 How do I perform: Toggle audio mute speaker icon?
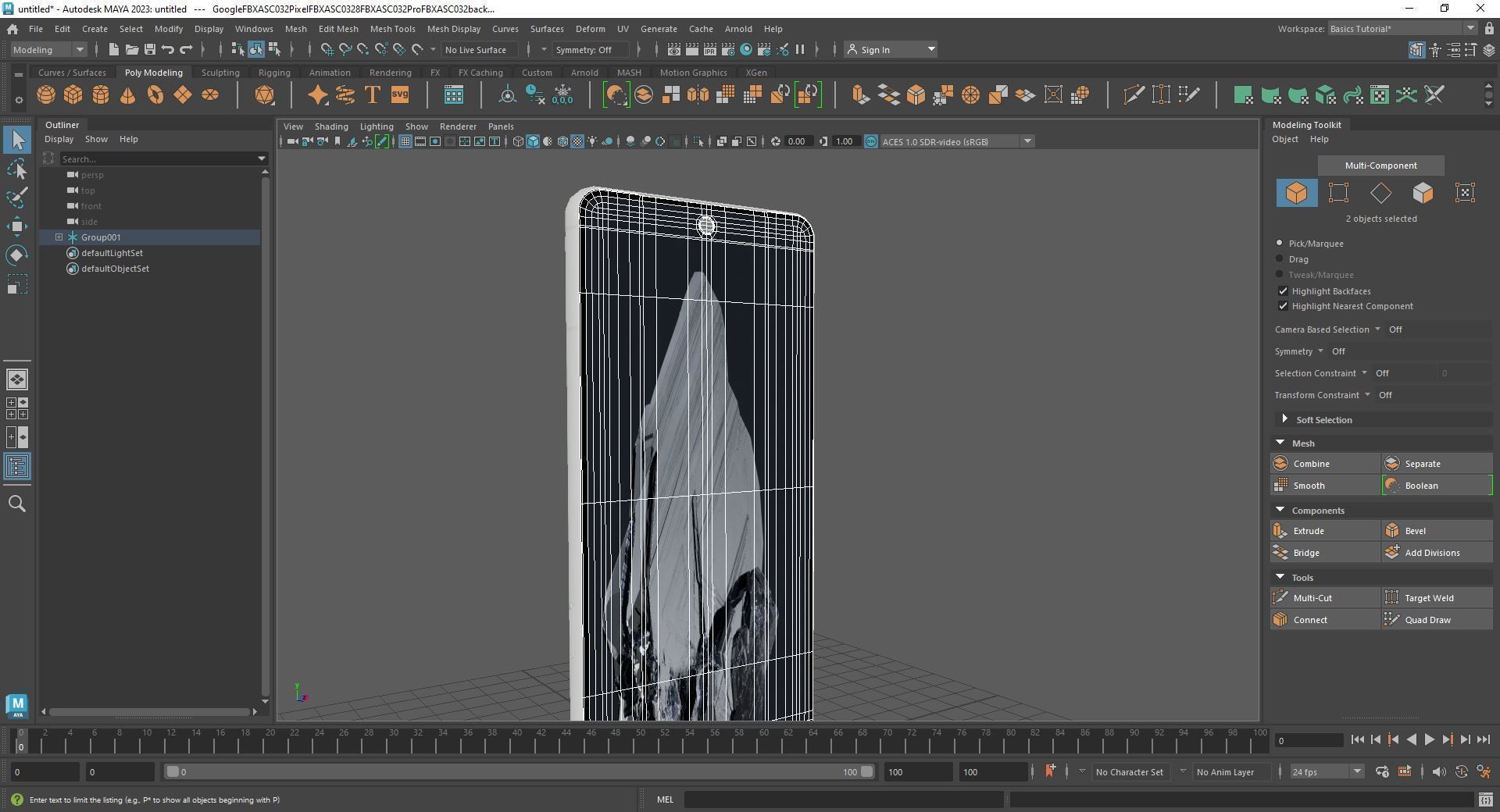[1439, 771]
